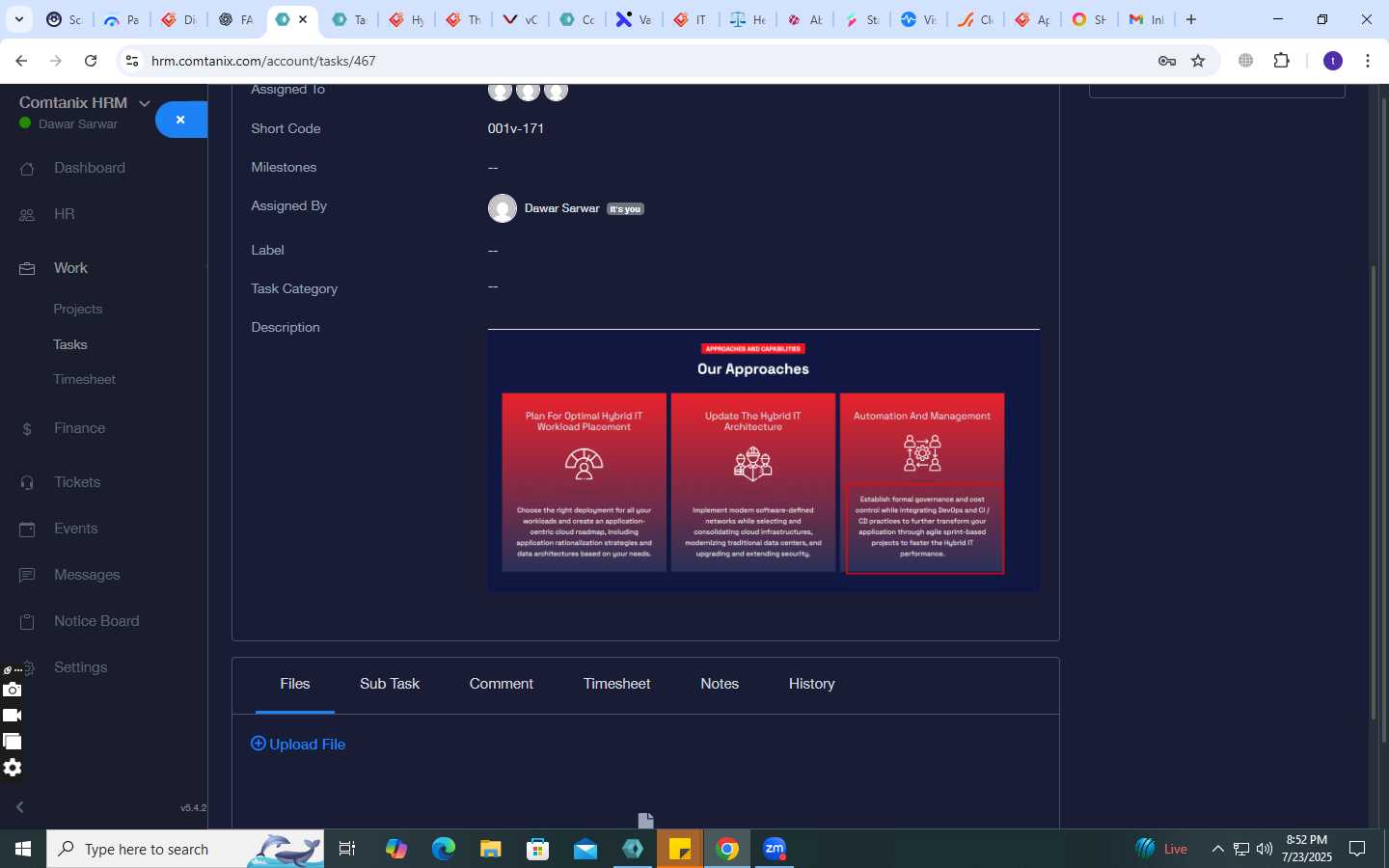Click the short code 001v-171
The width and height of the screenshot is (1389, 868).
click(516, 128)
